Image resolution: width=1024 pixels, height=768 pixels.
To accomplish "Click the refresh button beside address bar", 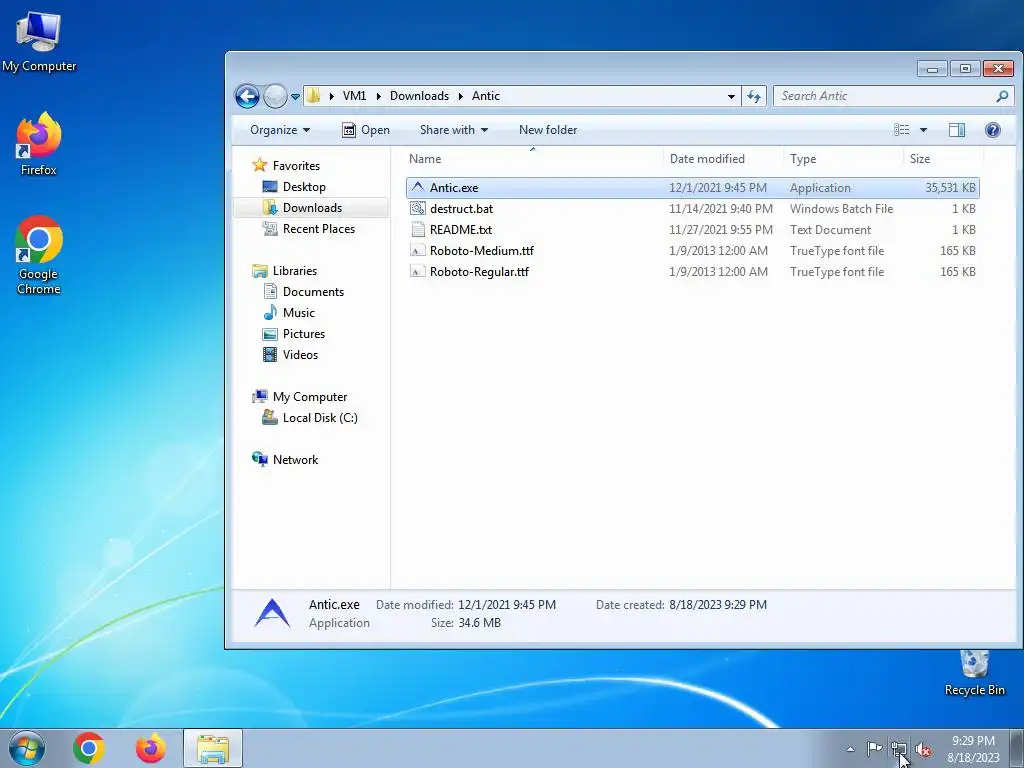I will point(754,97).
